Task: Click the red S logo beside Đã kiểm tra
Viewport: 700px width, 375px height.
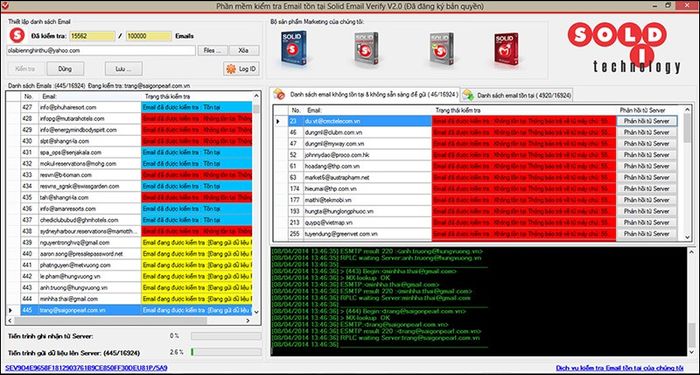Action: (x=17, y=36)
